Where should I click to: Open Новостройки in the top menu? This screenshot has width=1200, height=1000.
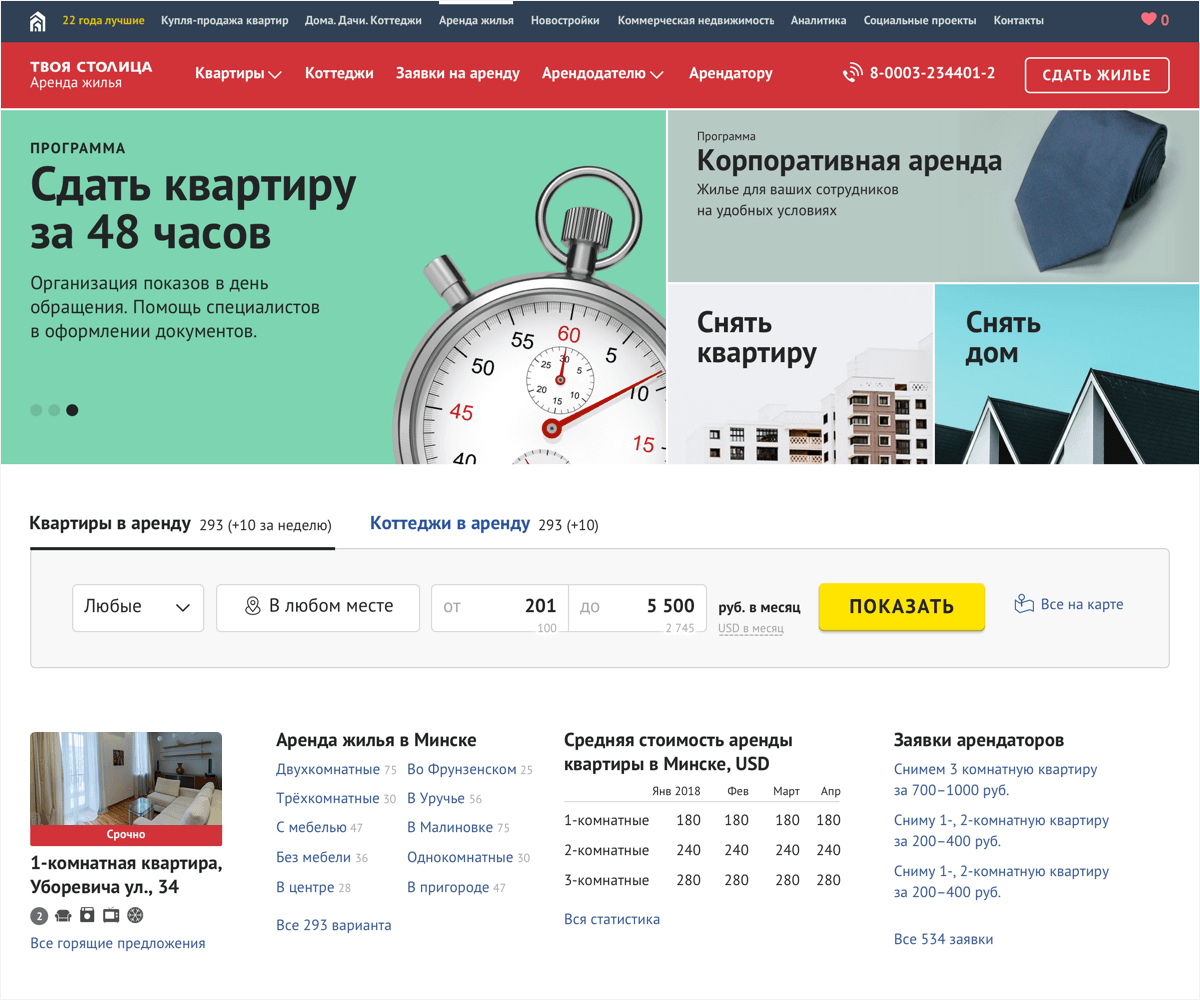click(x=565, y=20)
